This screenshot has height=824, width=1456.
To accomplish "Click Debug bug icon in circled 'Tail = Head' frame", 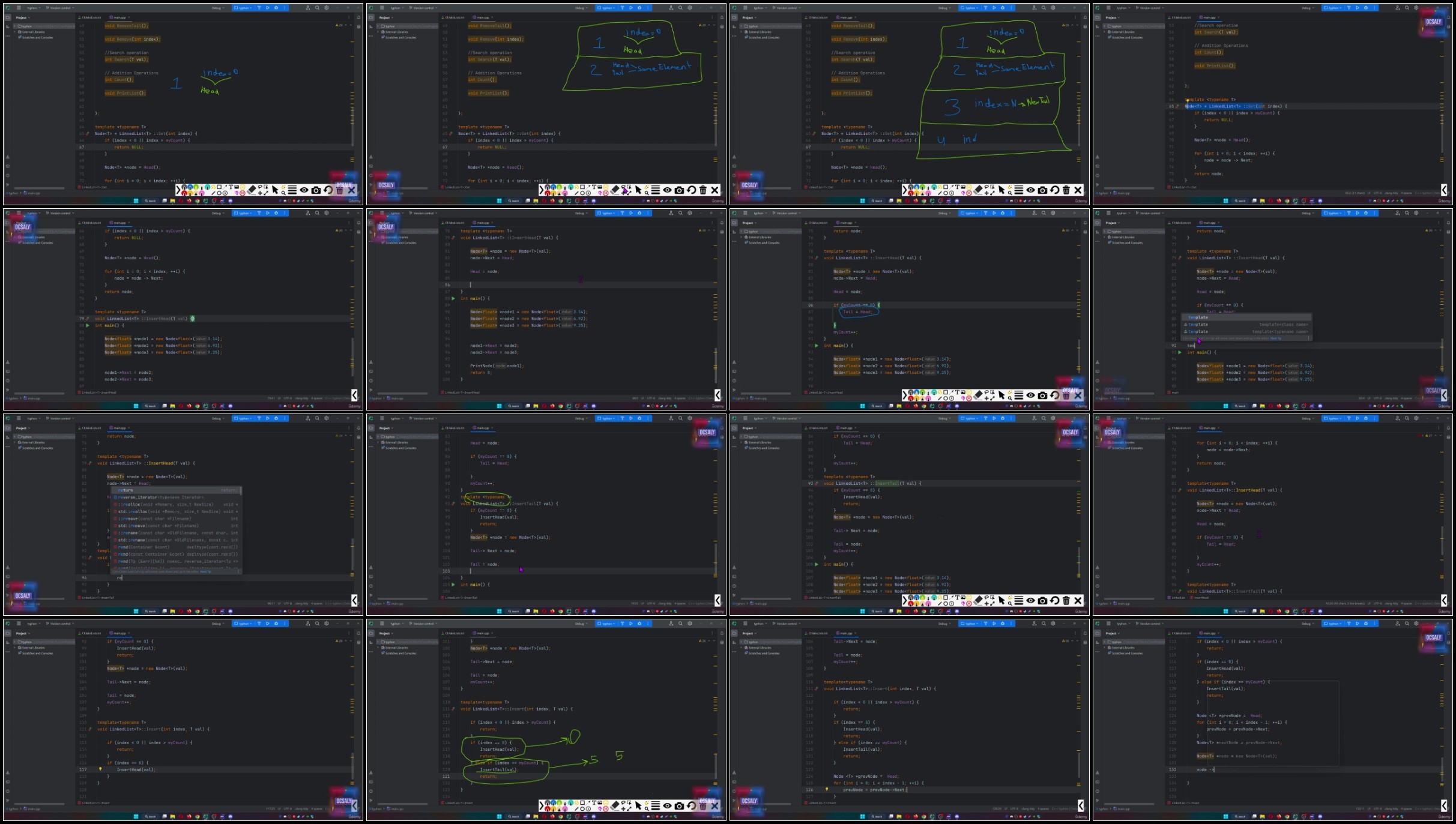I will [x=1002, y=213].
